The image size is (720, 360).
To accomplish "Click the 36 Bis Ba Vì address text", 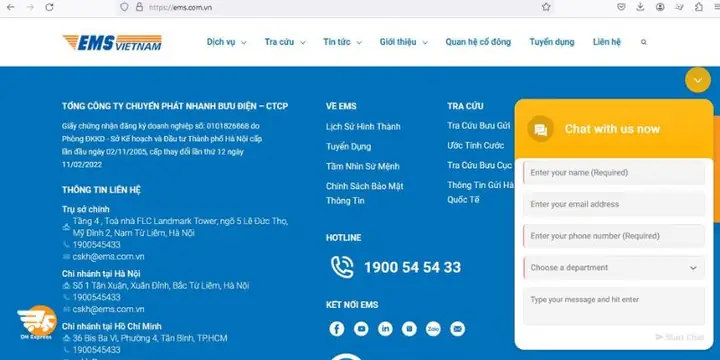I will [150, 338].
